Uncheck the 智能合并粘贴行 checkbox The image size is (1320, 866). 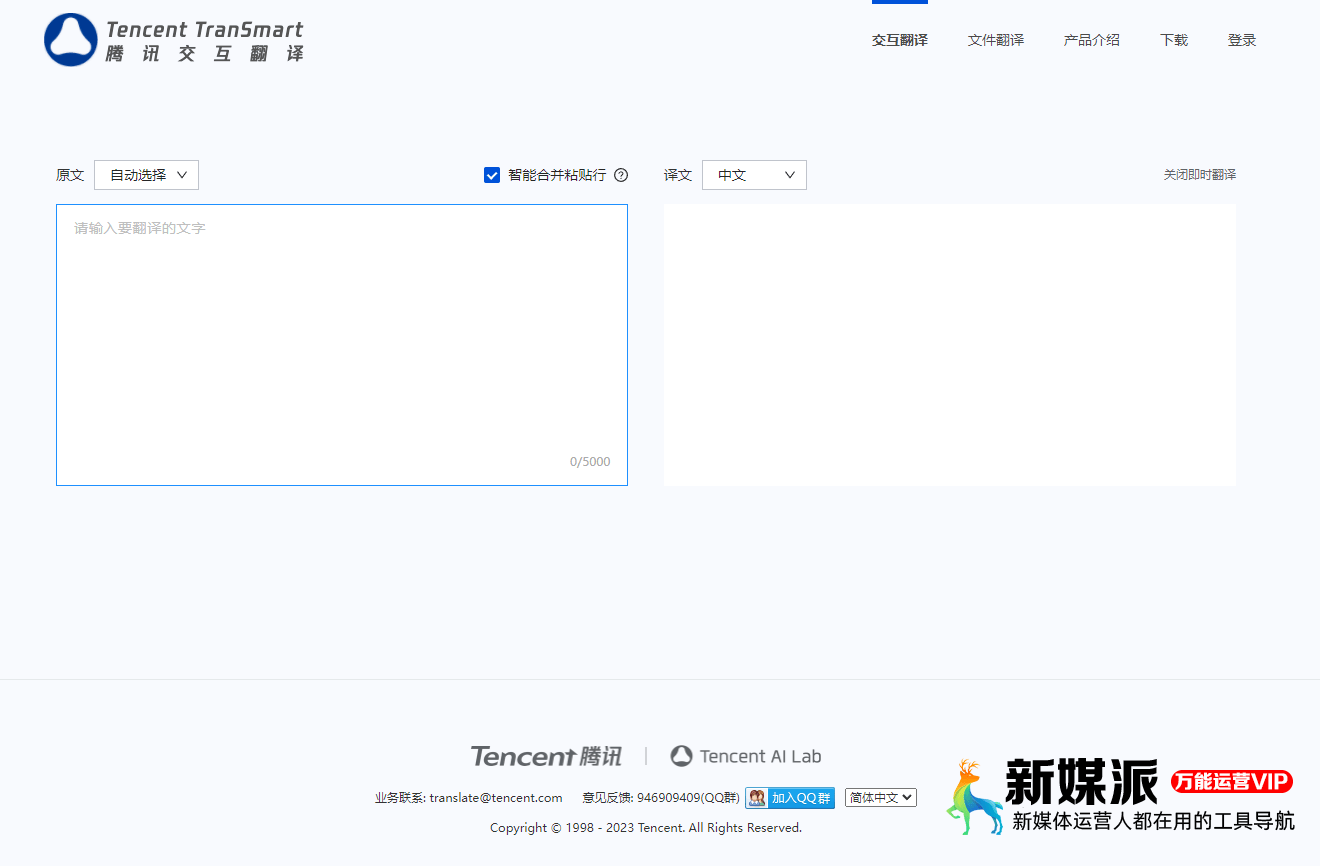tap(492, 174)
